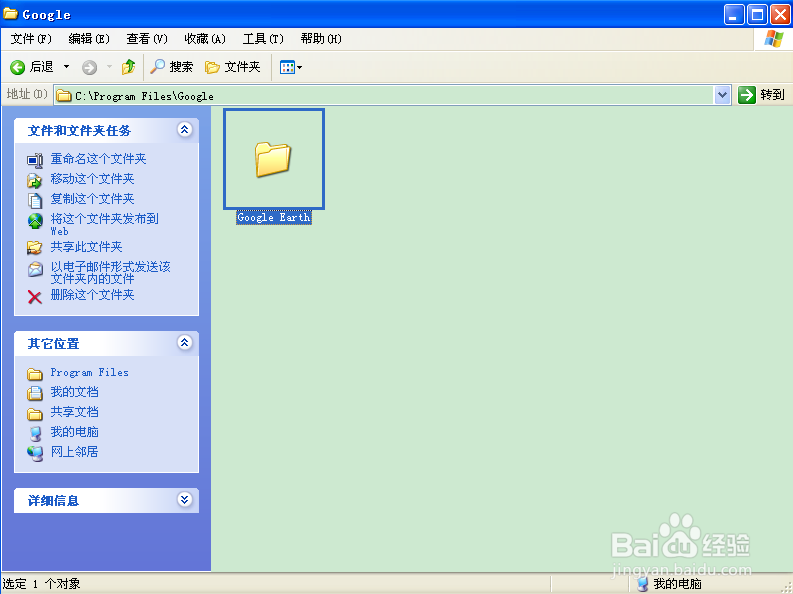Click the Google Earth folder name label
Viewport: 793px width, 594px height.
click(x=274, y=217)
